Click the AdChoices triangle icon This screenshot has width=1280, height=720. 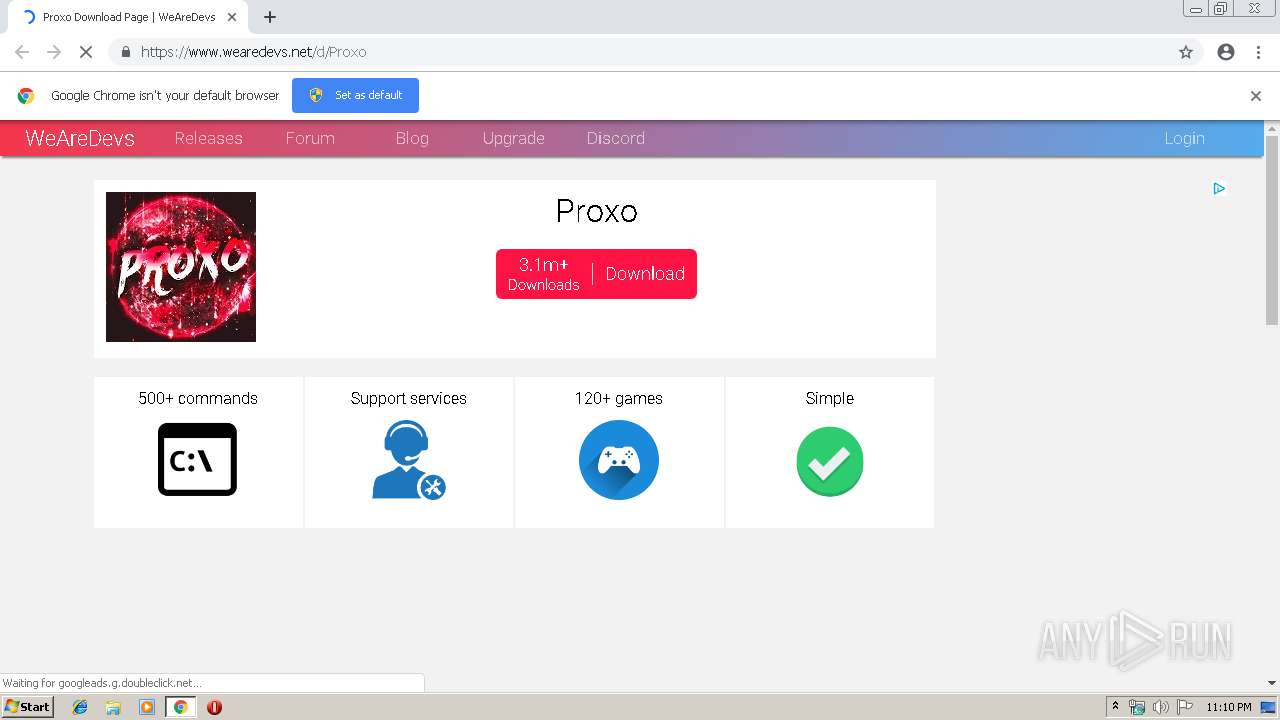pyautogui.click(x=1219, y=188)
